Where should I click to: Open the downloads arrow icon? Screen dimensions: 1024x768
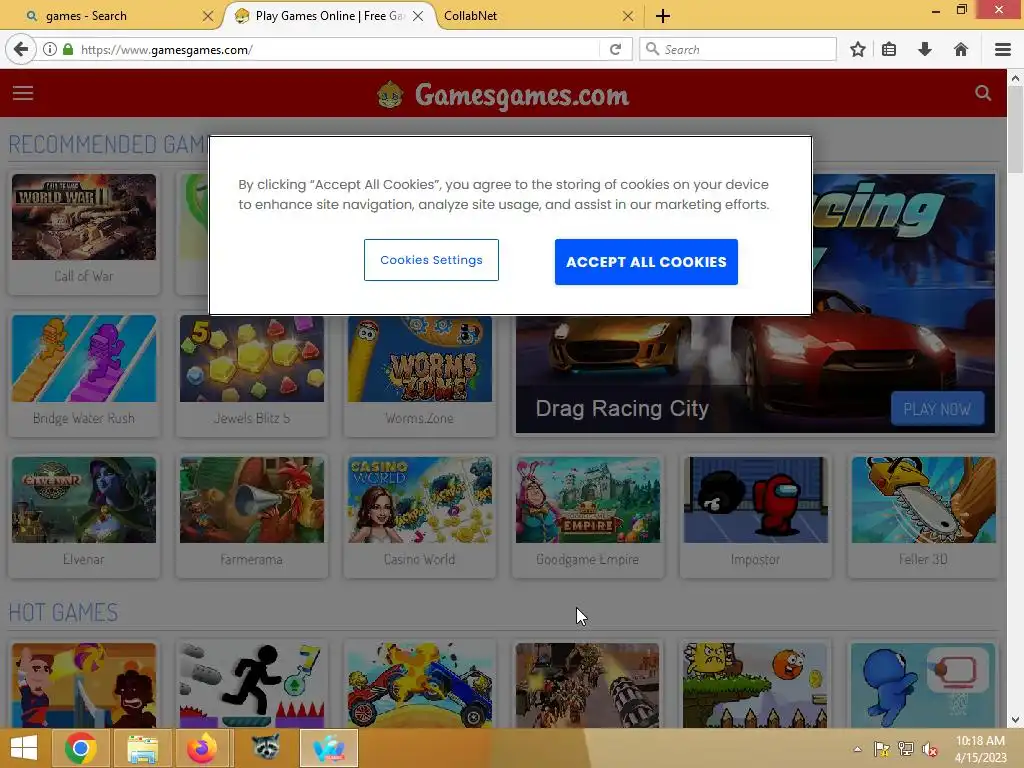(925, 50)
